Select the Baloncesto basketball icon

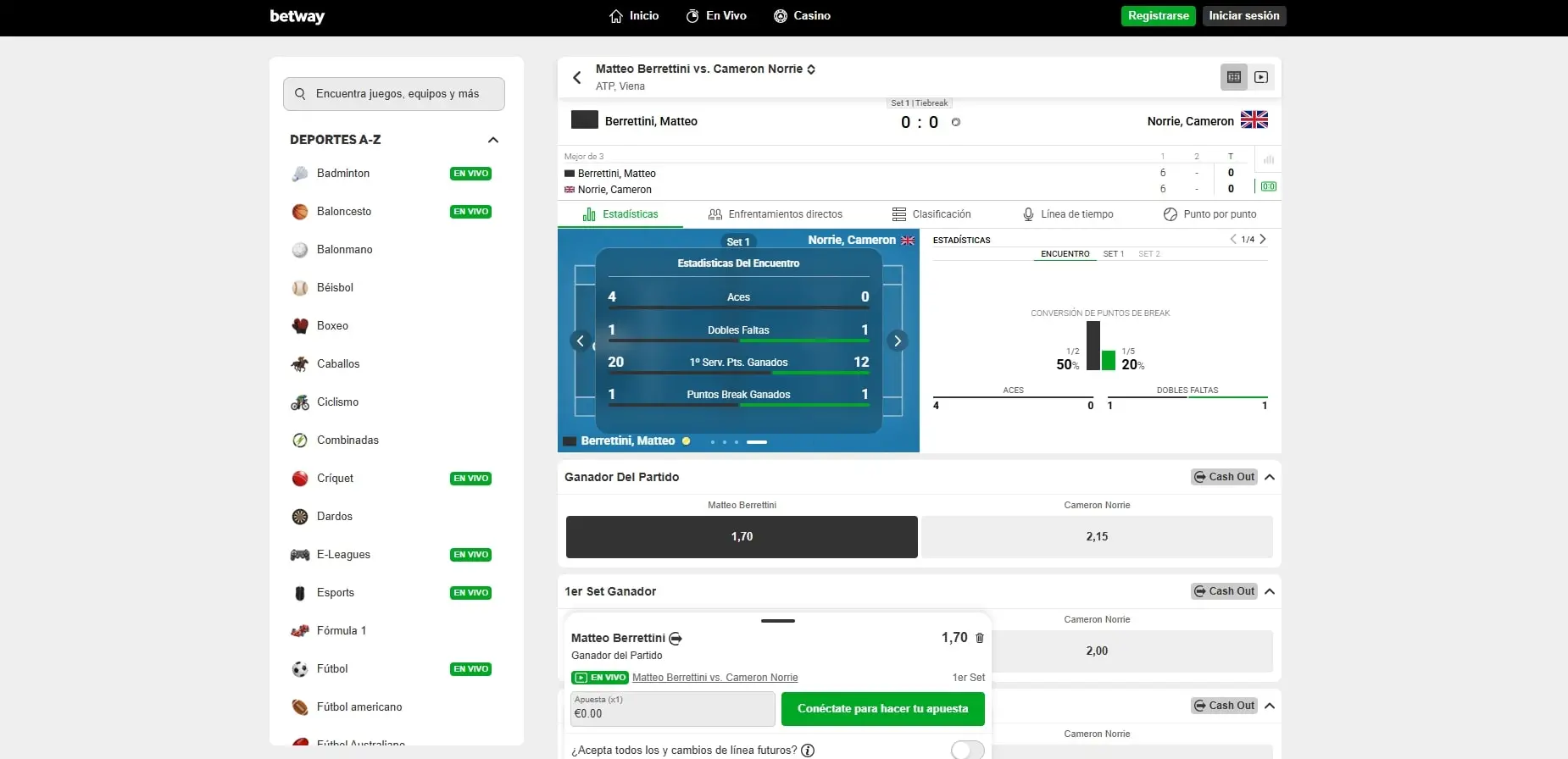(x=300, y=212)
